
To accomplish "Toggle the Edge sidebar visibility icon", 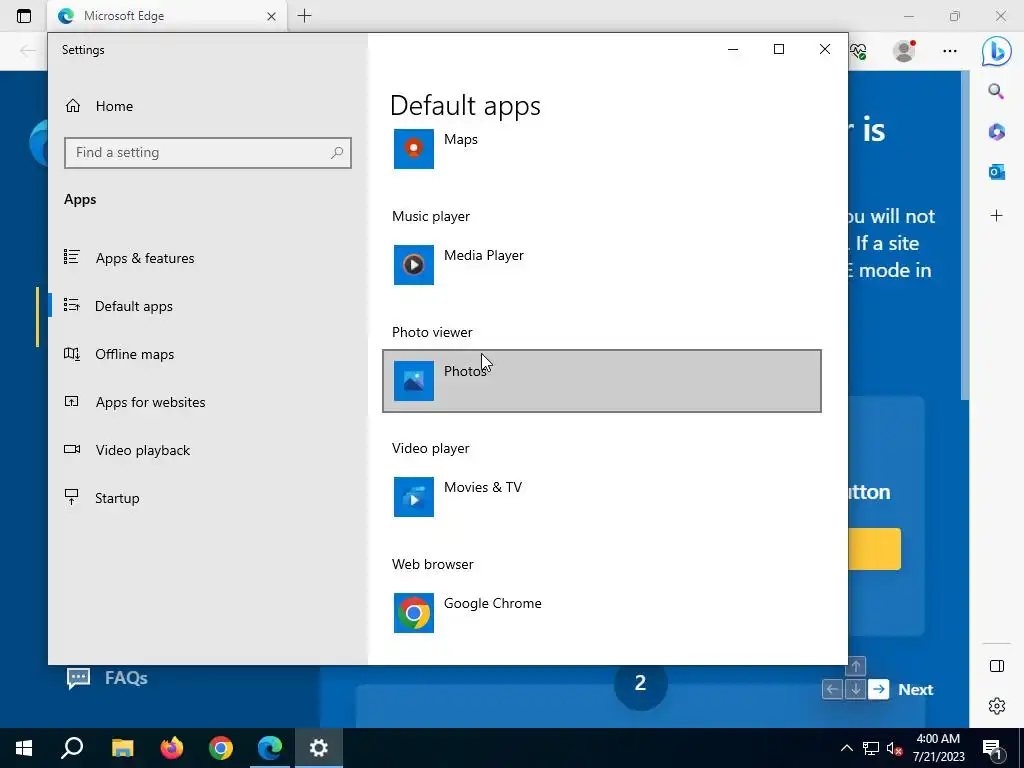I will (x=997, y=665).
